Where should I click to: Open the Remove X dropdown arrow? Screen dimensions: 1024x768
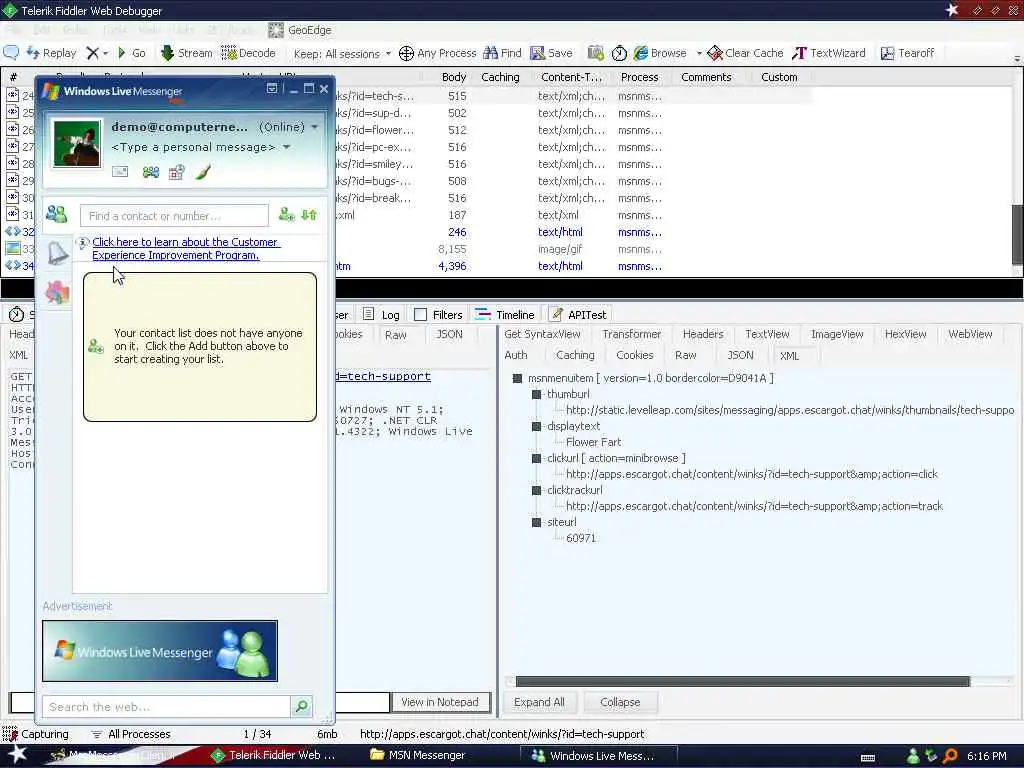click(x=105, y=54)
